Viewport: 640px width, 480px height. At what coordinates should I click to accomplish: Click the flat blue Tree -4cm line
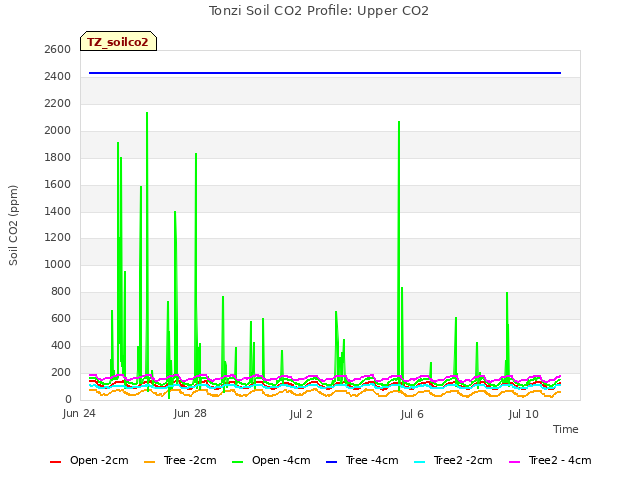coord(325,73)
